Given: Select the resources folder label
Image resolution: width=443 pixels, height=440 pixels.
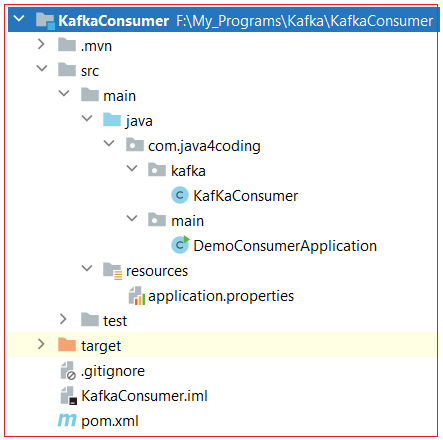Looking at the screenshot, I should pyautogui.click(x=157, y=271).
